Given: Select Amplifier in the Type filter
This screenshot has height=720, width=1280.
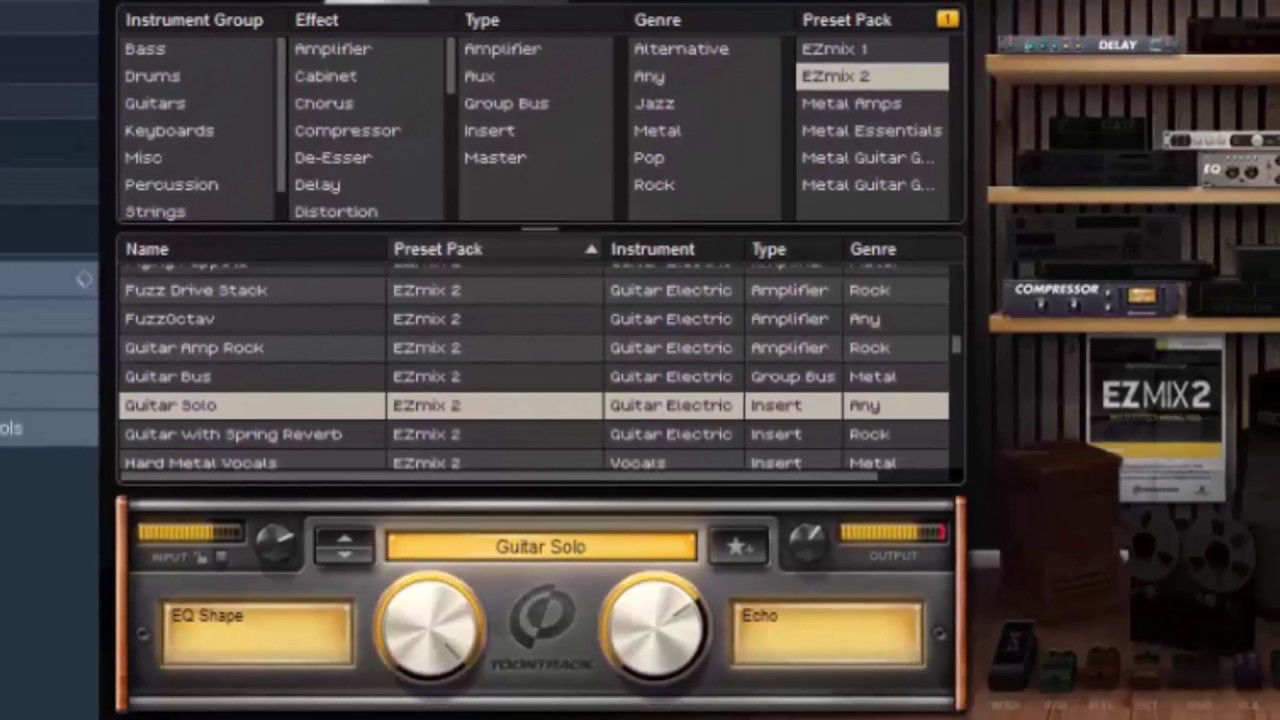Looking at the screenshot, I should [502, 49].
